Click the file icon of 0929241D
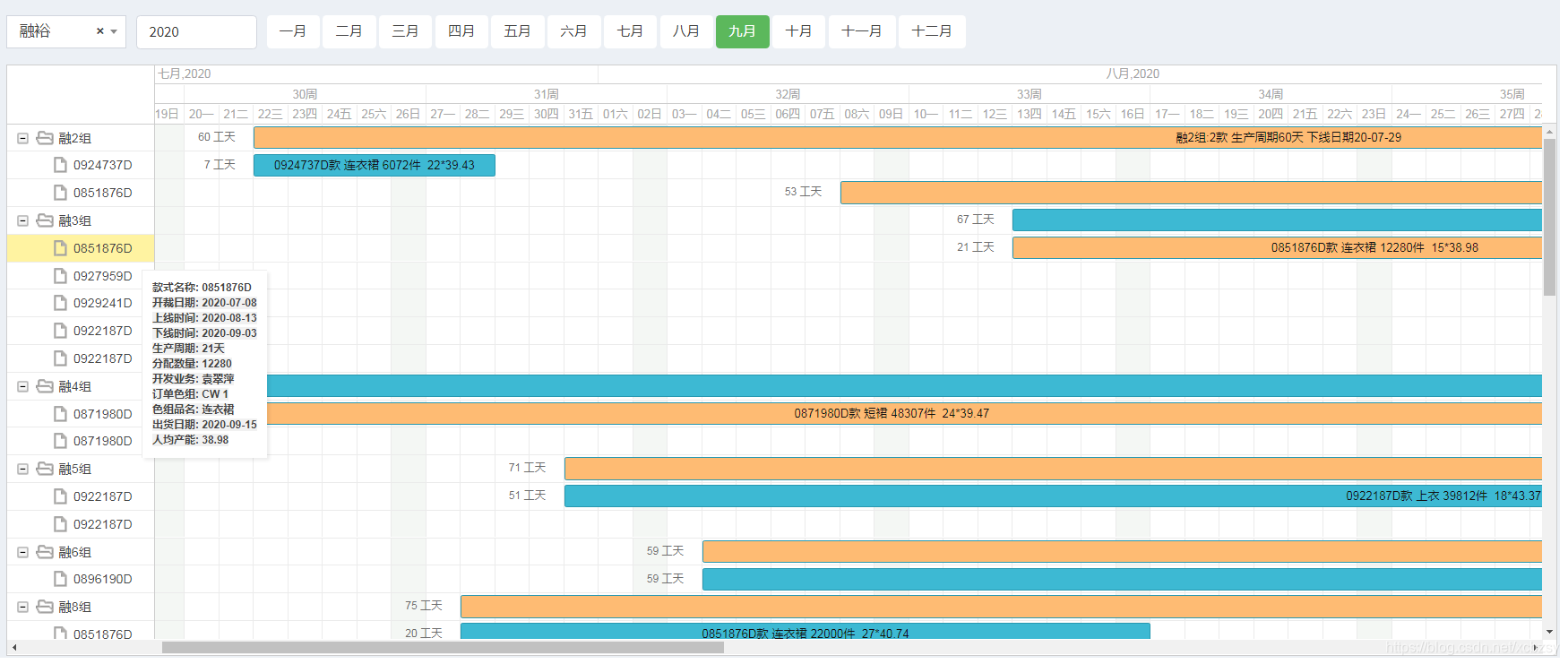1568x664 pixels. 61,303
